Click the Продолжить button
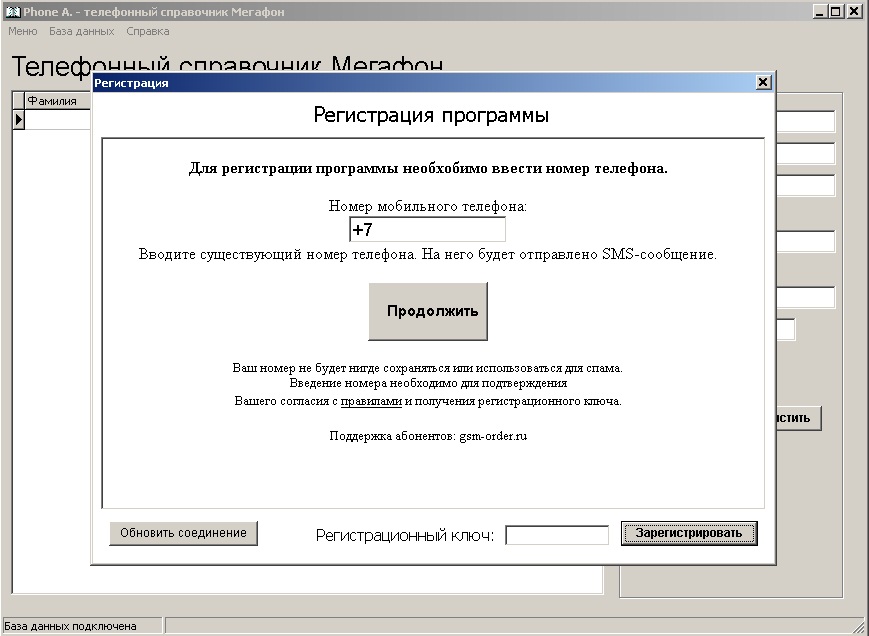 pyautogui.click(x=428, y=311)
